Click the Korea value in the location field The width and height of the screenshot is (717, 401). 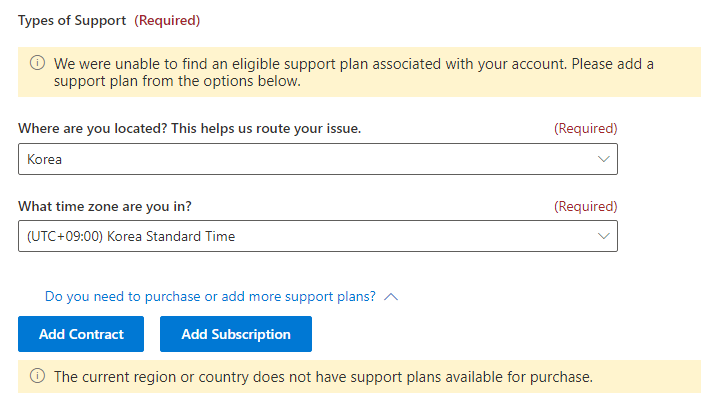[45, 159]
